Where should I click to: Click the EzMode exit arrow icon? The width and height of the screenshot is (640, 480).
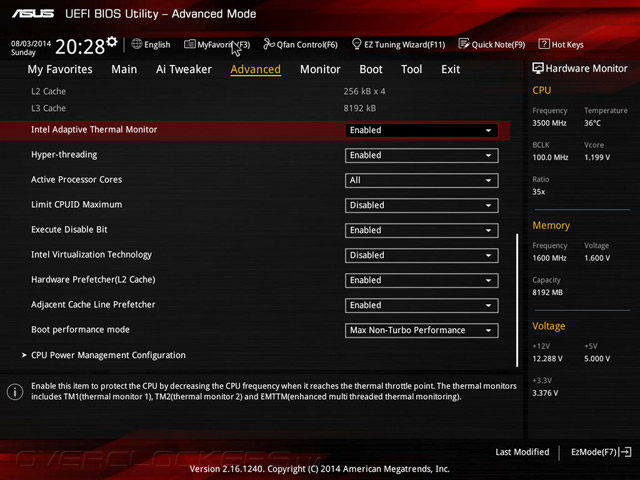coord(626,452)
